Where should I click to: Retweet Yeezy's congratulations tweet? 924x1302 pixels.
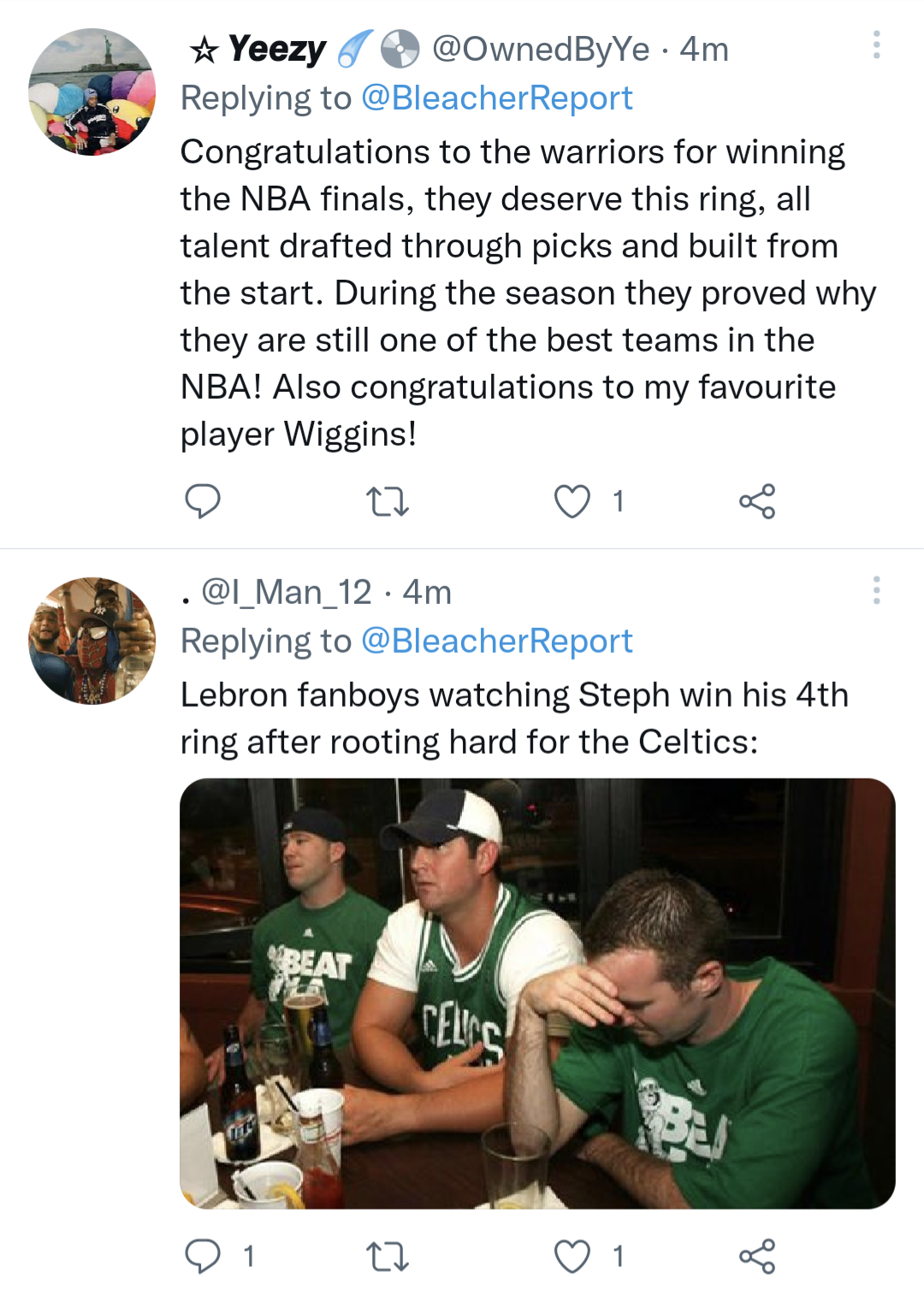pos(387,501)
